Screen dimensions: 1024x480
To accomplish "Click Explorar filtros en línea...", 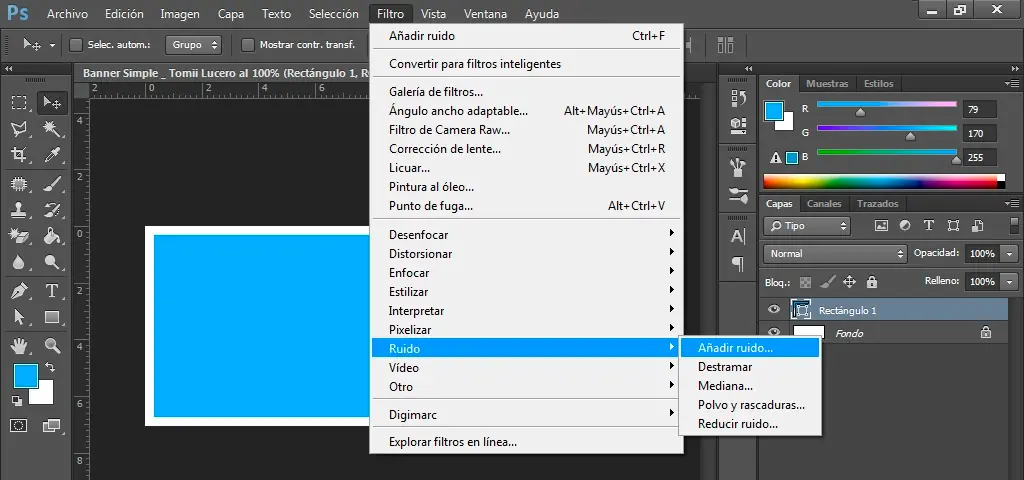I will [x=527, y=442].
